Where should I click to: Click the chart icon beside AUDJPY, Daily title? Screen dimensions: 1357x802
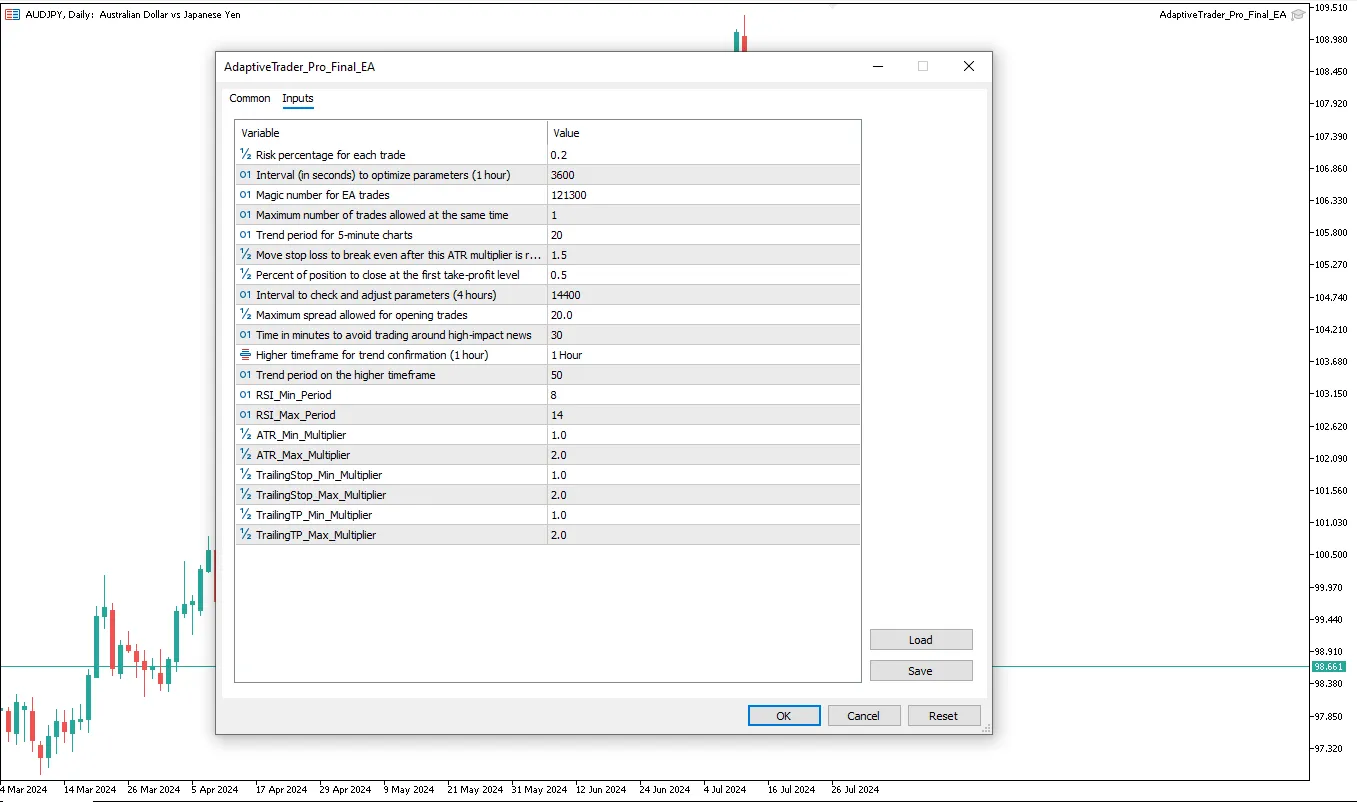point(11,14)
